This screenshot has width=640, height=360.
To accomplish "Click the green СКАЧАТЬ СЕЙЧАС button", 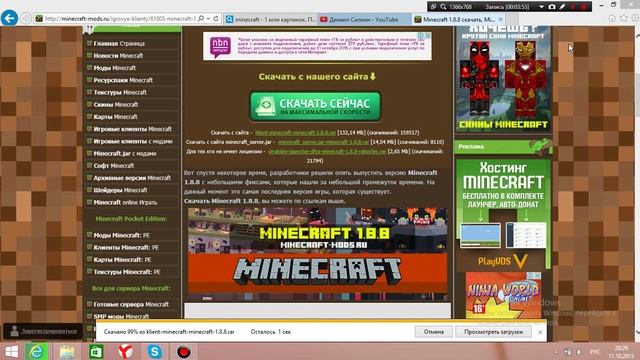I will [315, 106].
